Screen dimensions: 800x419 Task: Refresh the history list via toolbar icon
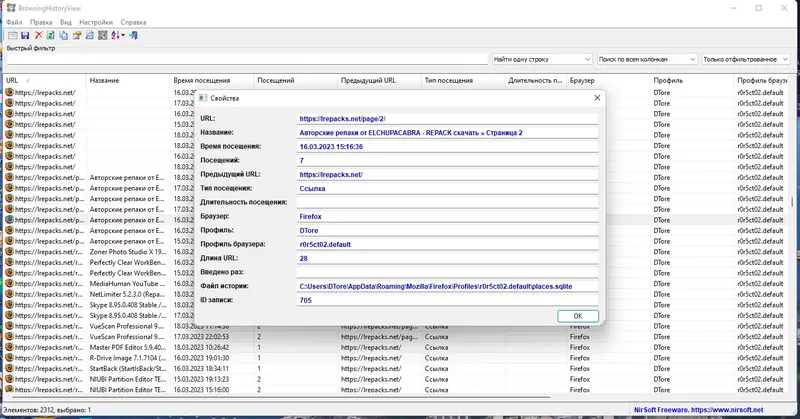[51, 35]
